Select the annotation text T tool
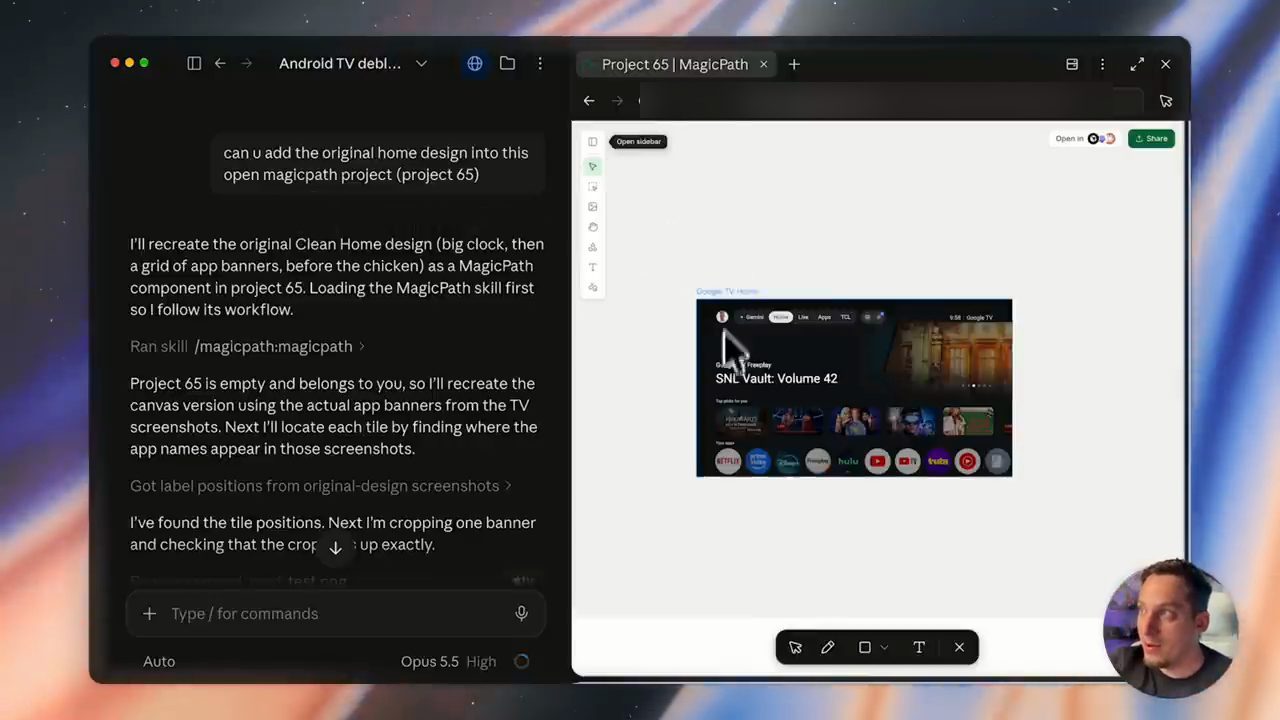Viewport: 1280px width, 720px height. (x=919, y=647)
